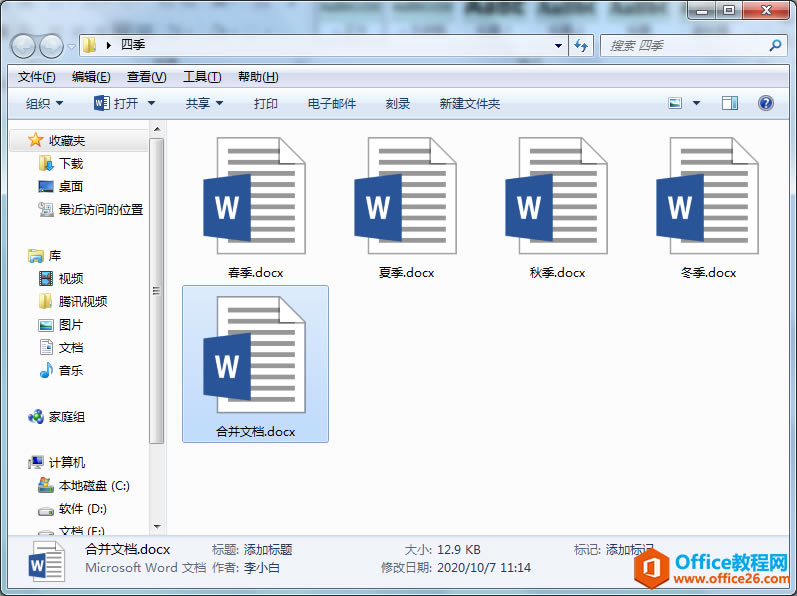The image size is (797, 596).
Task: Click the 打开 button with Word icon
Action: (x=116, y=104)
